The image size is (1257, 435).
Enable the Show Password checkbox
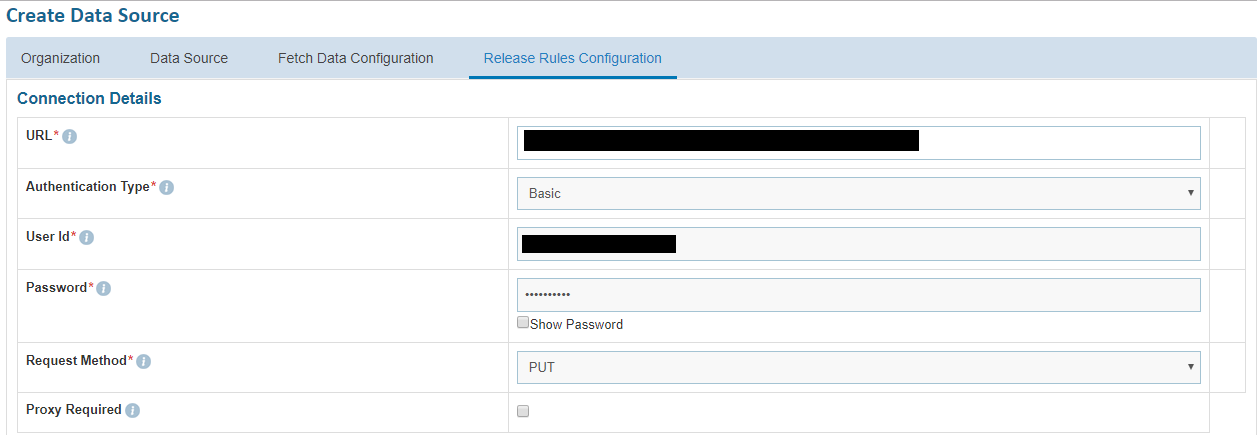click(523, 323)
